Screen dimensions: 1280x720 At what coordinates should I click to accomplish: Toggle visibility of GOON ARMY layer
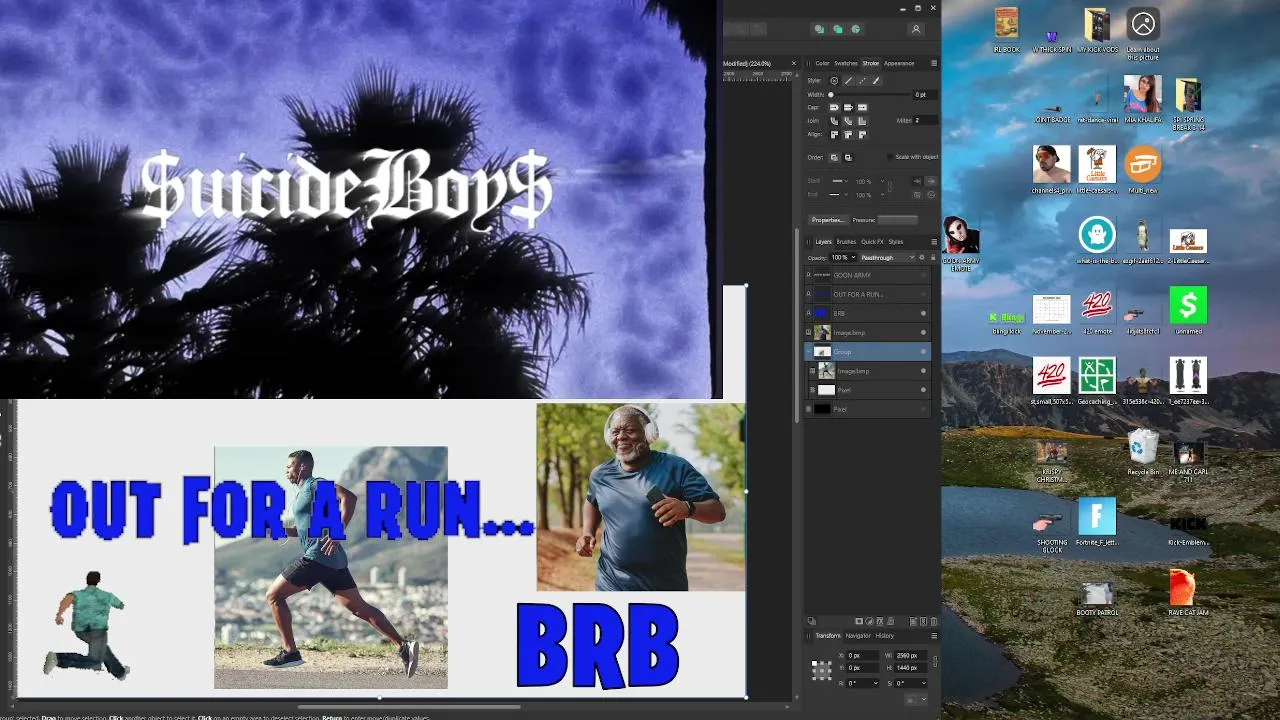923,275
